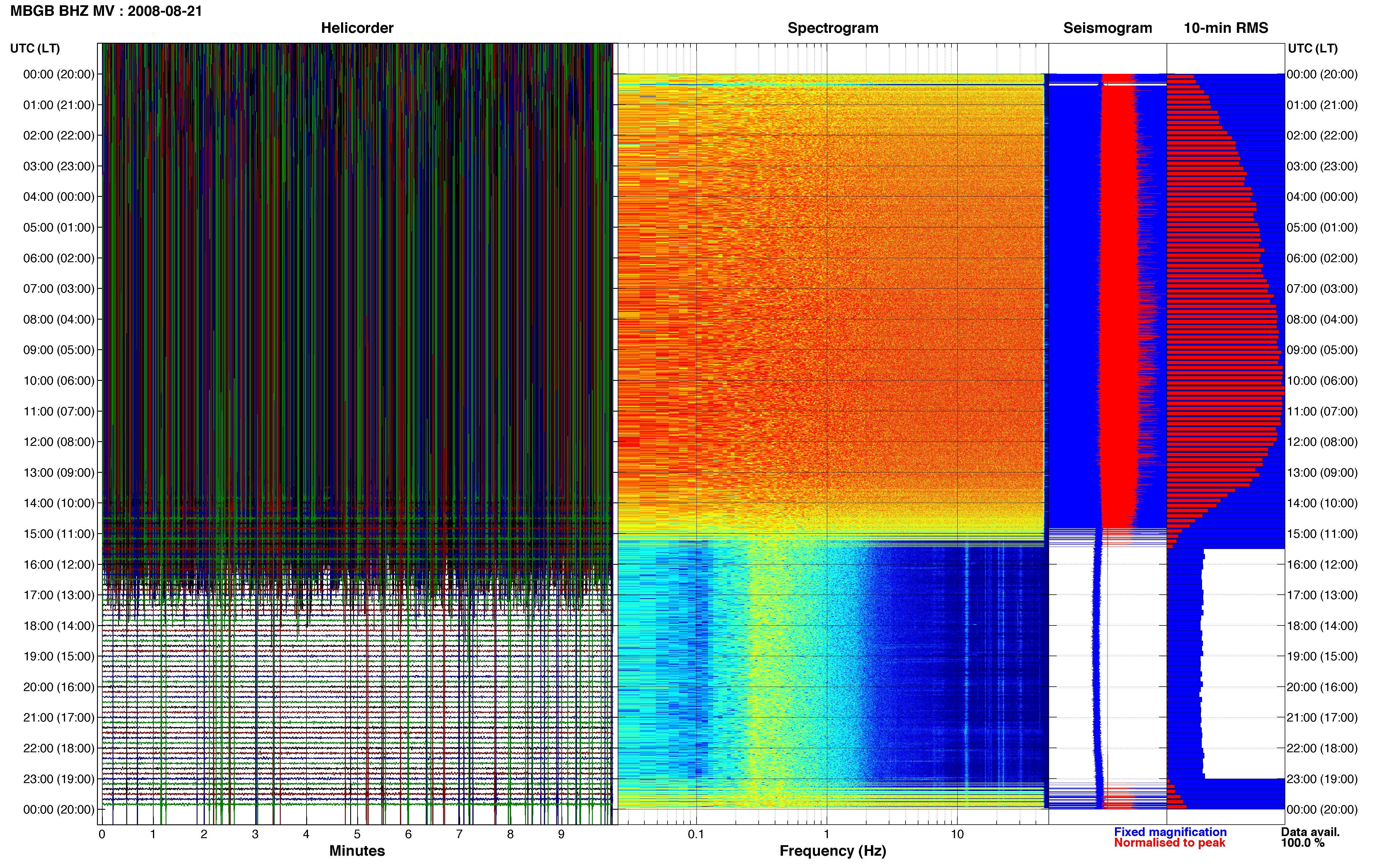Click the 'Minutes' x-axis label
This screenshot has height=868, width=1389.
357,851
